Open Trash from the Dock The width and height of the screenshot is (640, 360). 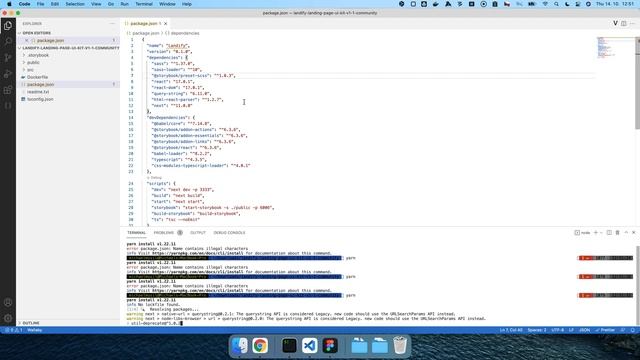[400, 346]
